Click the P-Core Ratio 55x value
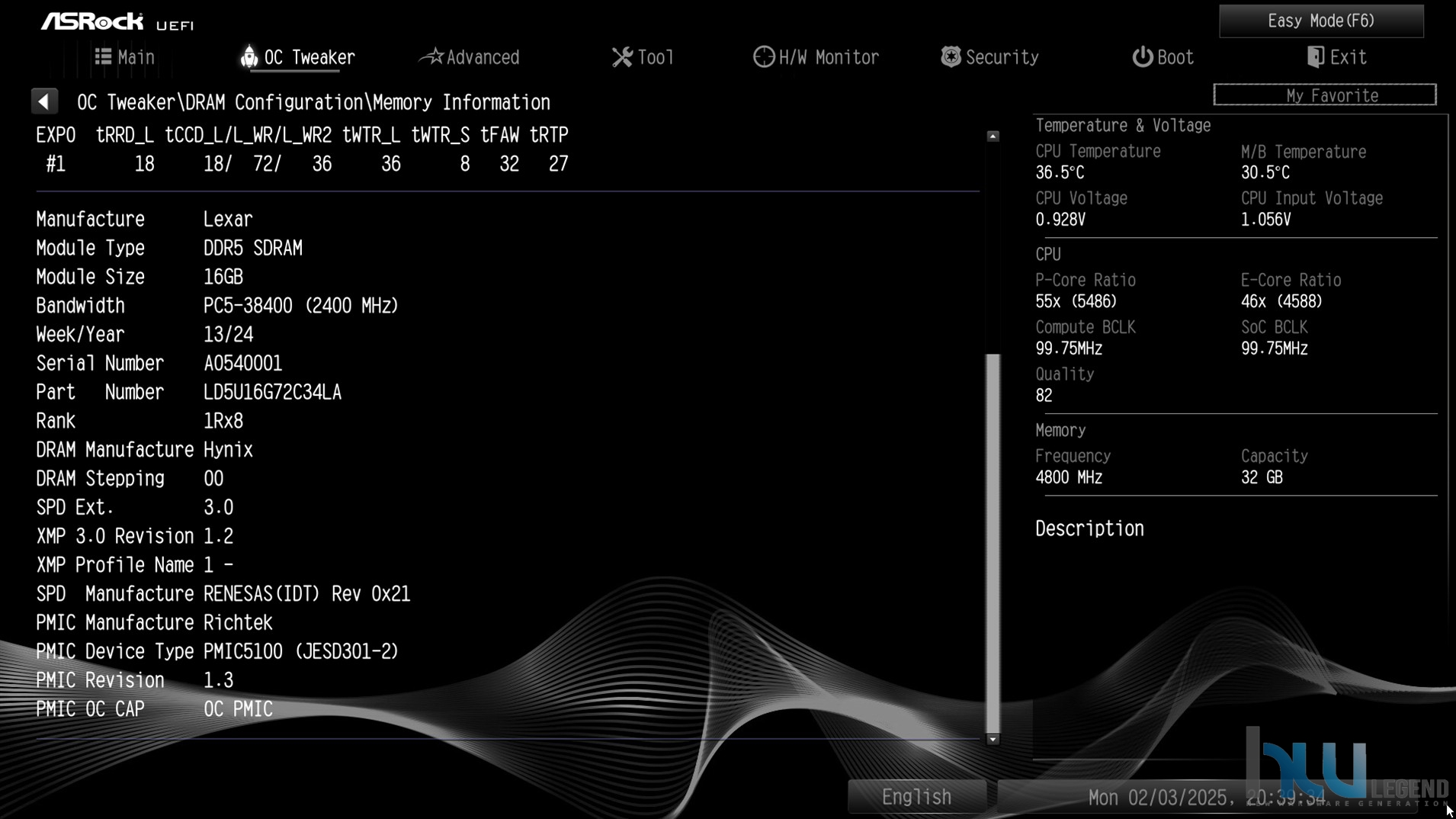 click(x=1076, y=302)
